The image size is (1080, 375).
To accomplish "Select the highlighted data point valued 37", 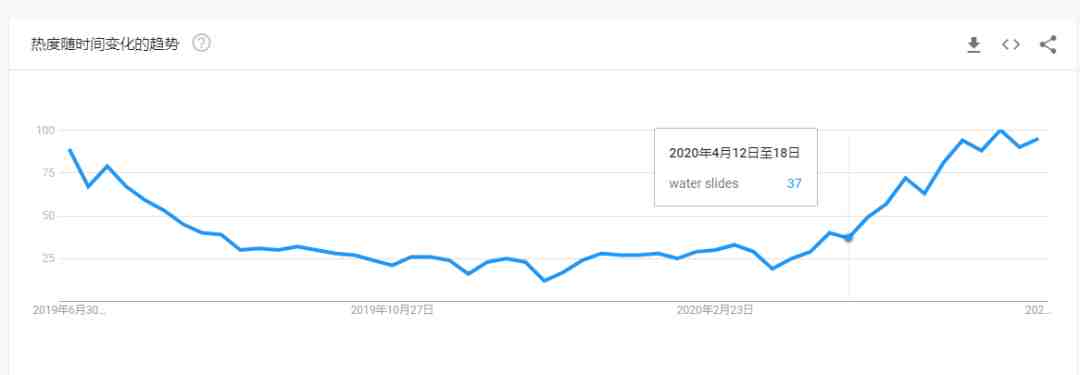I will pos(849,238).
